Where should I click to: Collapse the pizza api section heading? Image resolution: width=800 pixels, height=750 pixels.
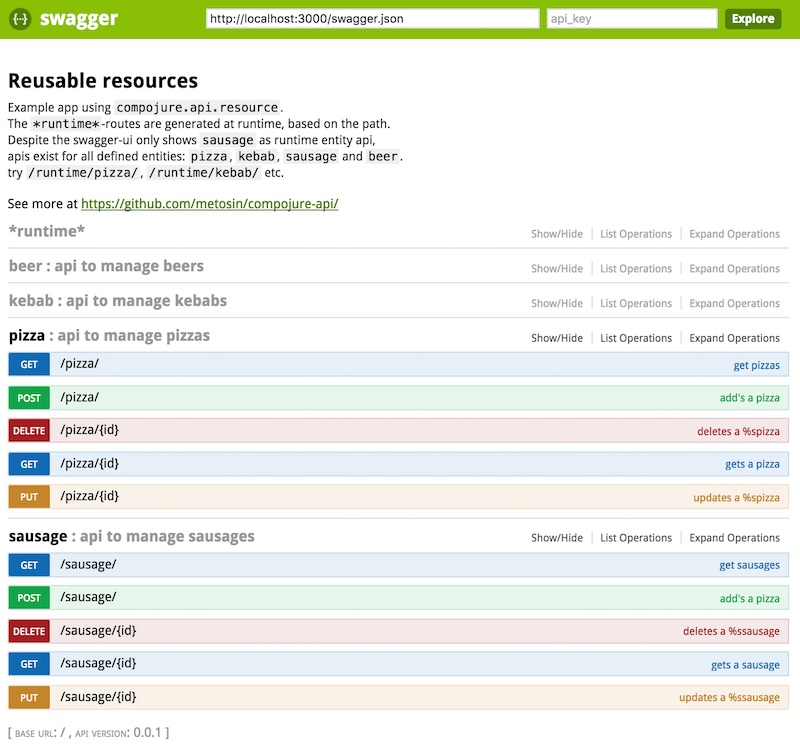(x=109, y=335)
